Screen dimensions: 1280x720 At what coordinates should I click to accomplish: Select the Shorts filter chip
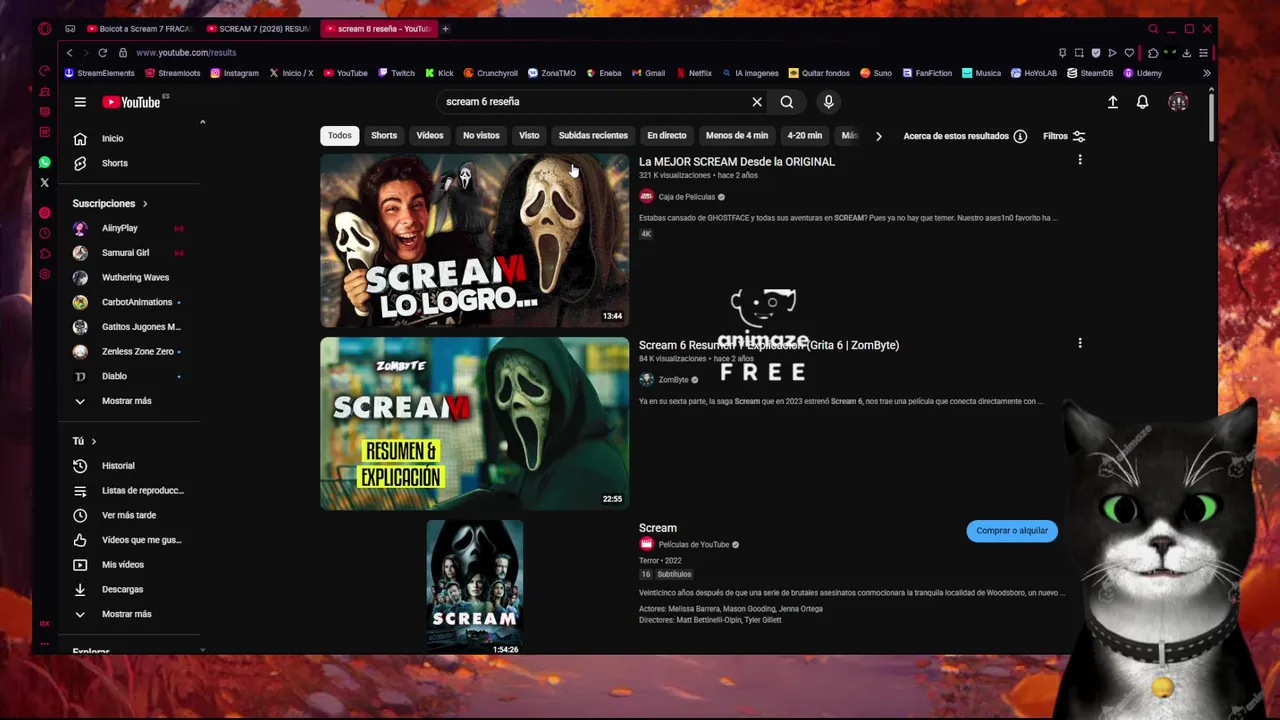click(x=384, y=136)
